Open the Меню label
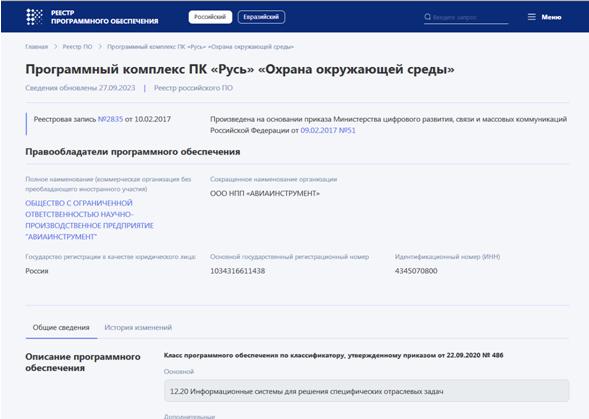Screen dimensions: 589x419 pyautogui.click(x=551, y=17)
